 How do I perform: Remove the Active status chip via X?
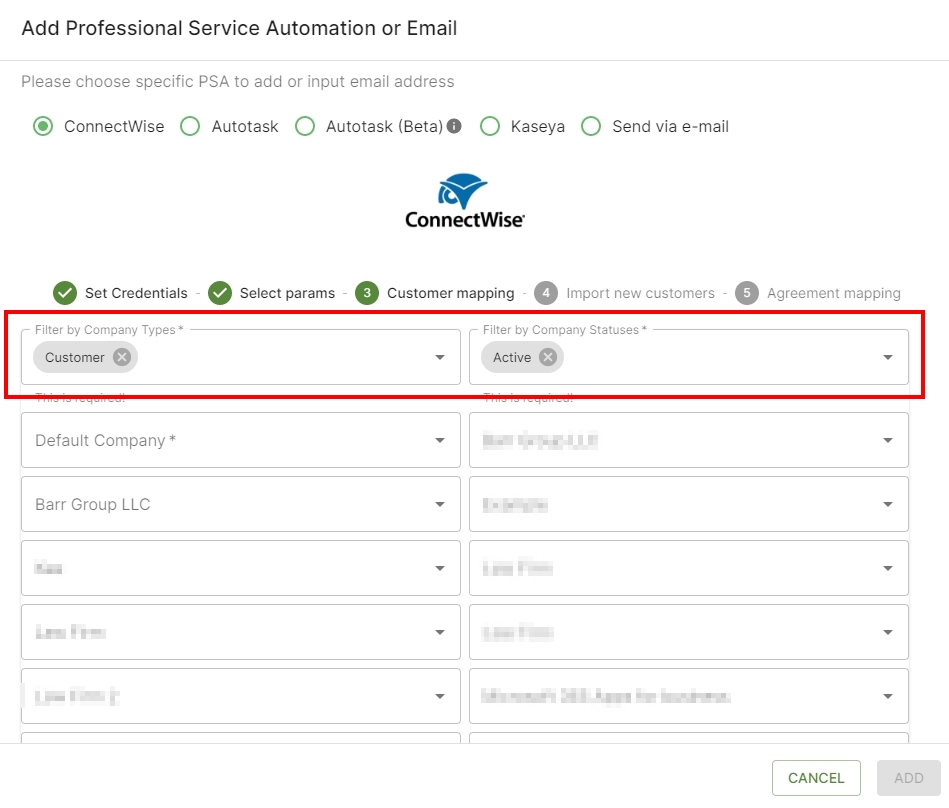click(x=548, y=357)
